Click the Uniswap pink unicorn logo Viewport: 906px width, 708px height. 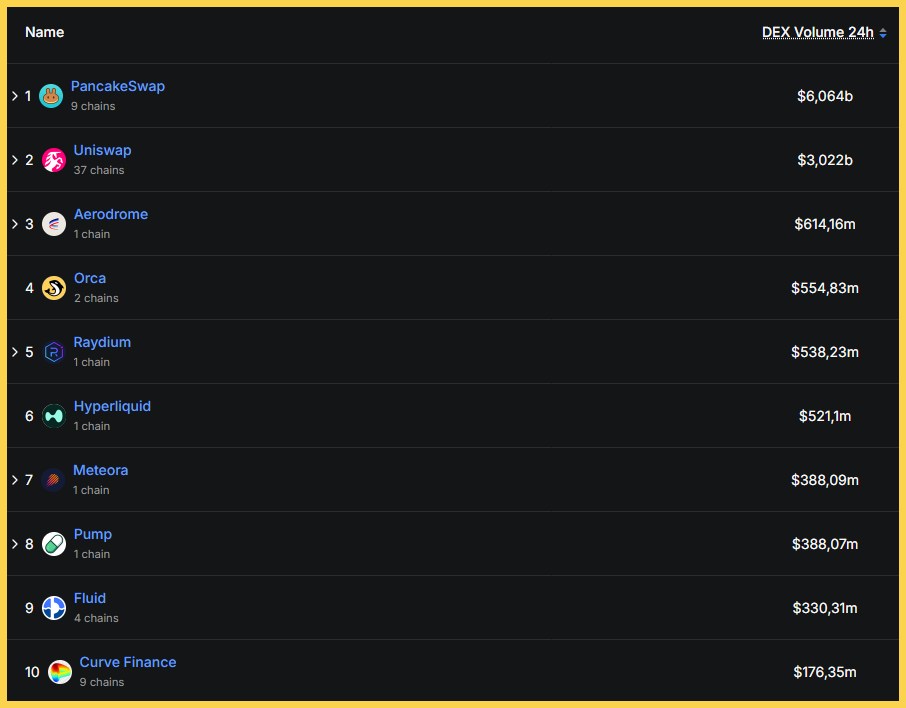tap(54, 160)
